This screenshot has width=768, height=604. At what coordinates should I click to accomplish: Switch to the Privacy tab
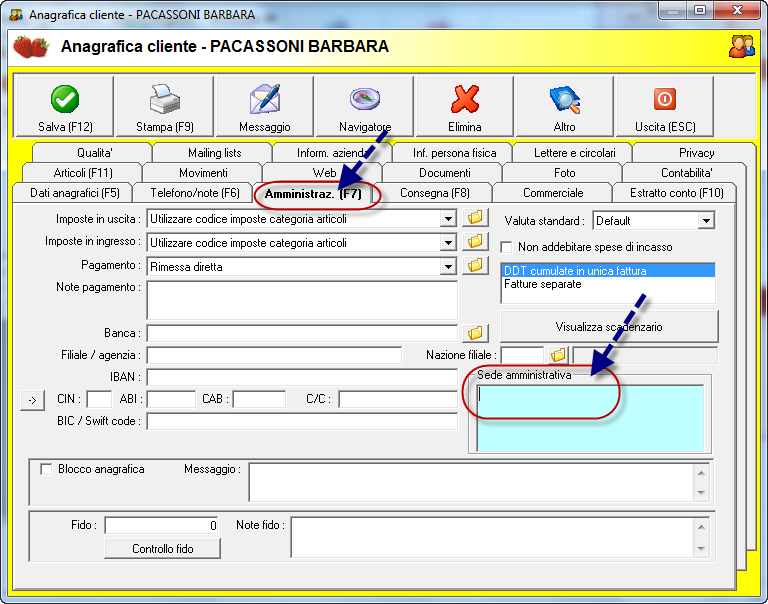[x=696, y=153]
